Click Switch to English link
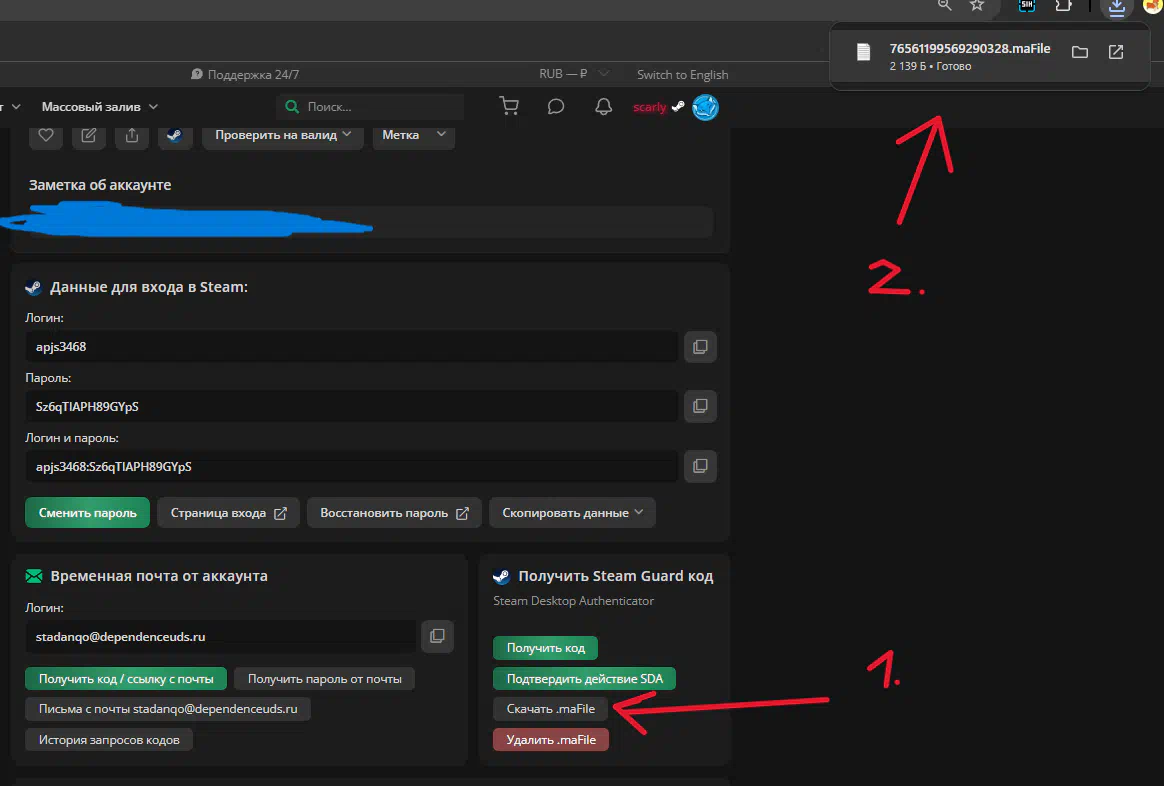The width and height of the screenshot is (1164, 786). click(x=682, y=75)
